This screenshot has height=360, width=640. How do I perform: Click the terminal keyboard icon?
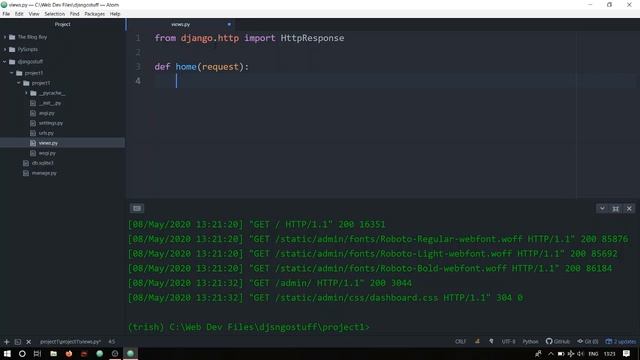pos(137,209)
